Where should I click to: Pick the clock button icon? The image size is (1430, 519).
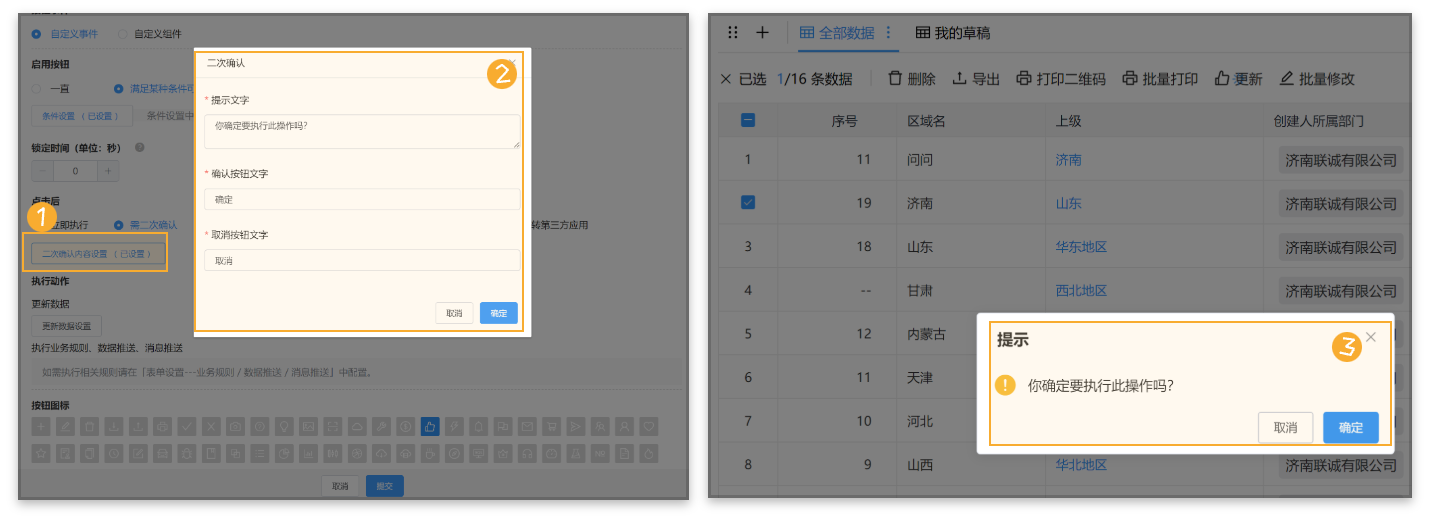(x=114, y=454)
